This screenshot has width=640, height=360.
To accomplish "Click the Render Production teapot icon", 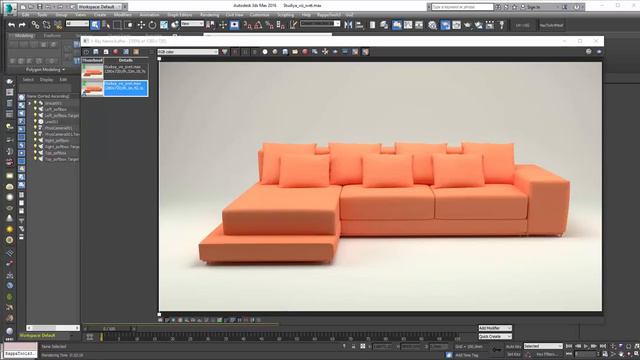I will 468,25.
